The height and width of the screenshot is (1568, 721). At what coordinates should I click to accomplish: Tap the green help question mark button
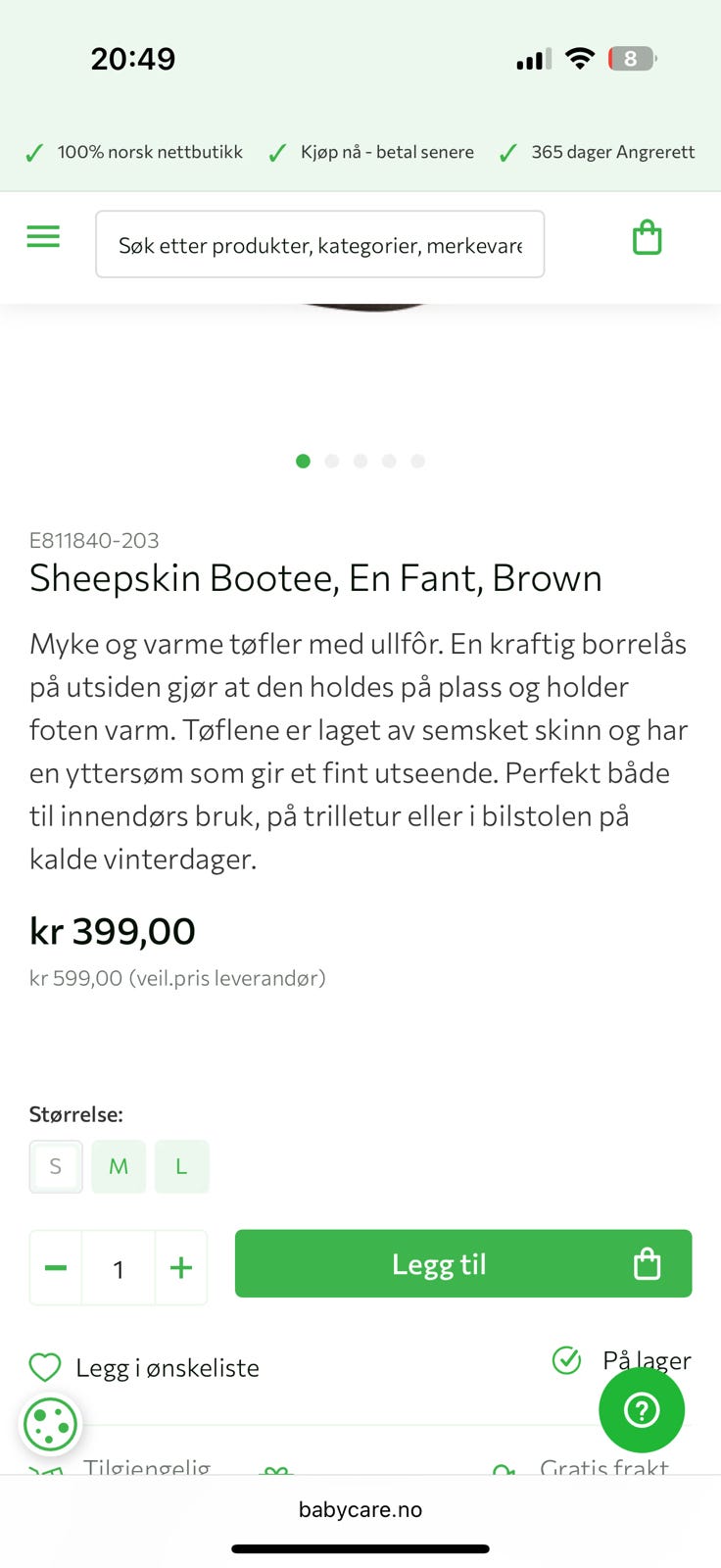[642, 1410]
